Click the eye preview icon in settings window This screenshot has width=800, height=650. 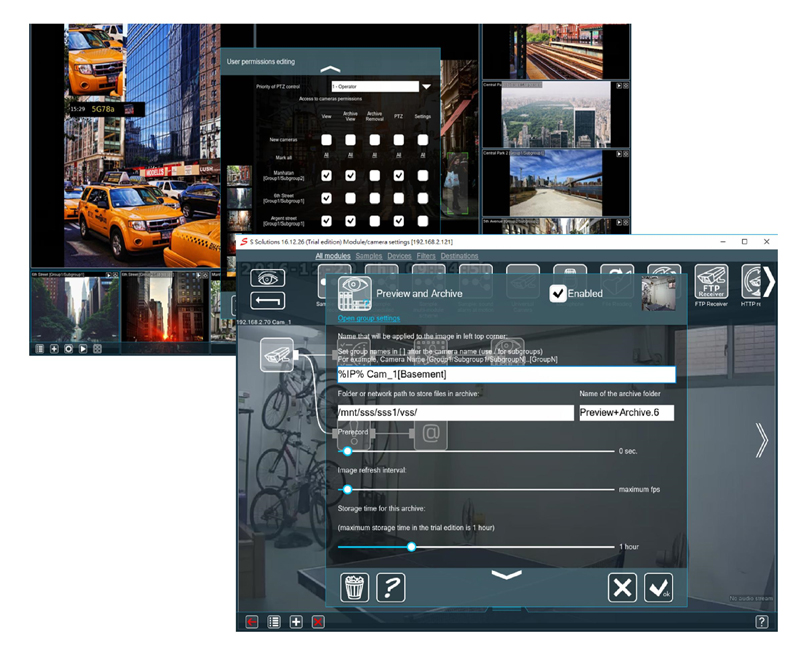[267, 279]
